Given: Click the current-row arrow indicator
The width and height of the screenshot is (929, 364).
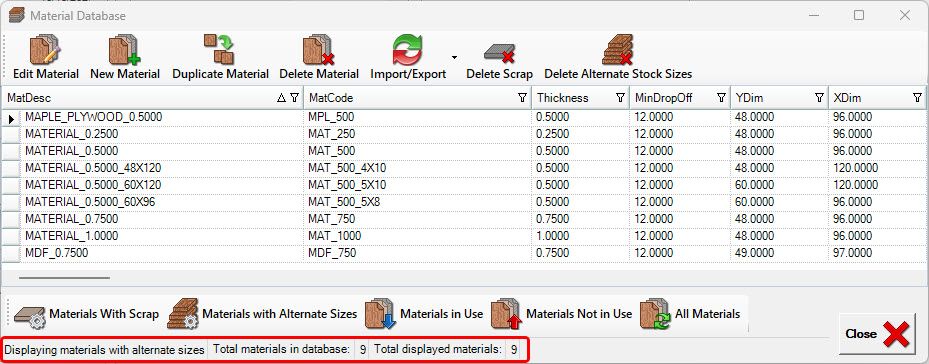Looking at the screenshot, I should click(11, 119).
